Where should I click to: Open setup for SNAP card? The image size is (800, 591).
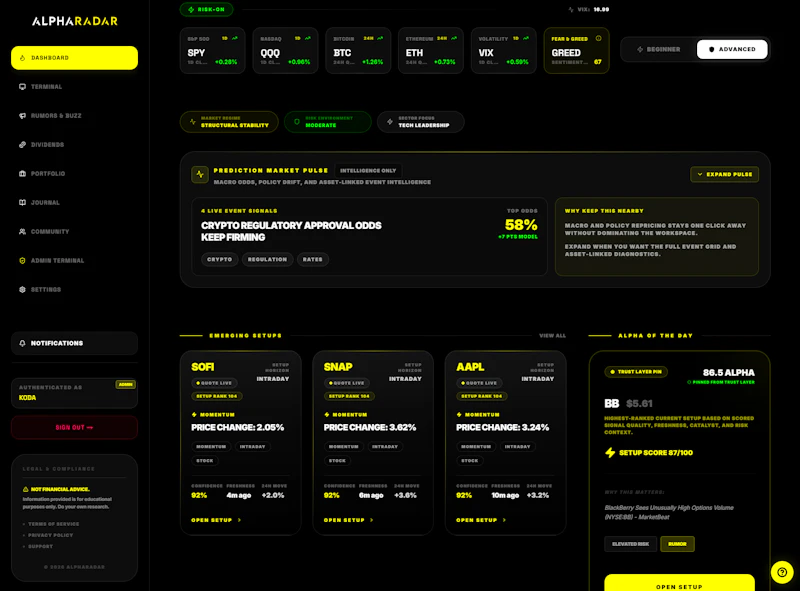pyautogui.click(x=349, y=520)
